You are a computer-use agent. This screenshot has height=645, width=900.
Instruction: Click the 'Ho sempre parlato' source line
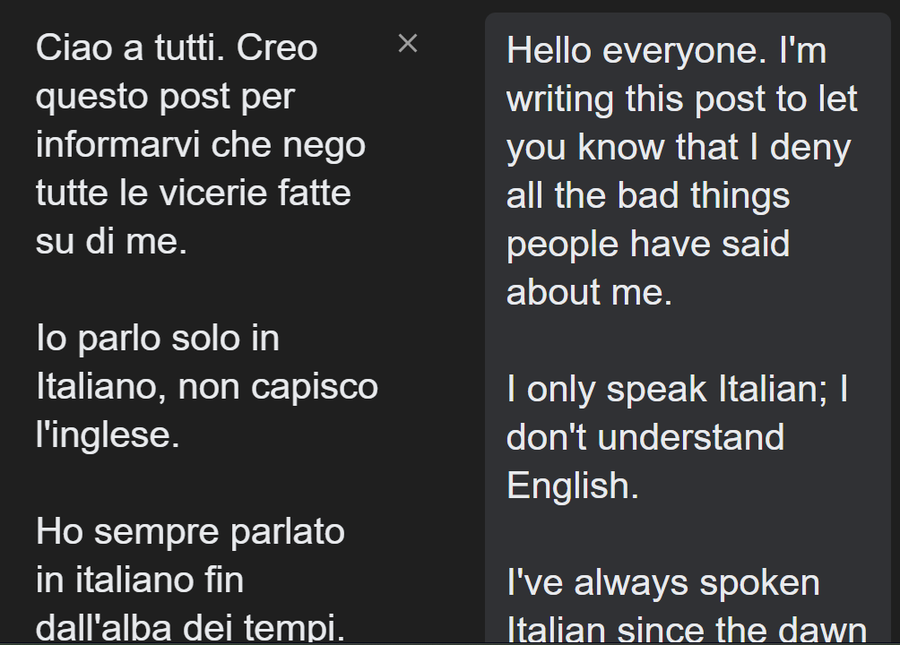click(x=190, y=531)
